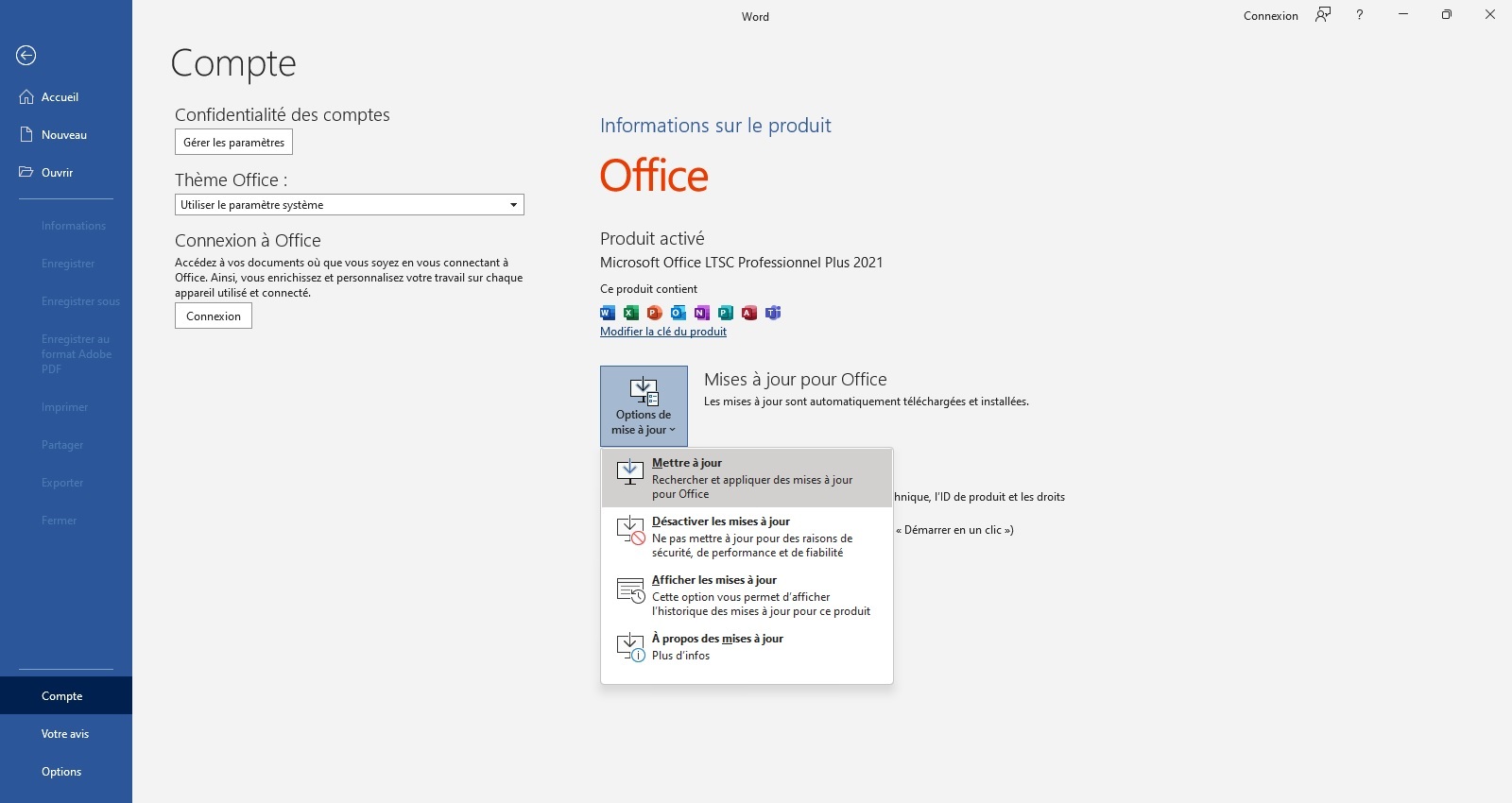Click Enregistrer in the sidebar
The width and height of the screenshot is (1512, 803).
[66, 264]
